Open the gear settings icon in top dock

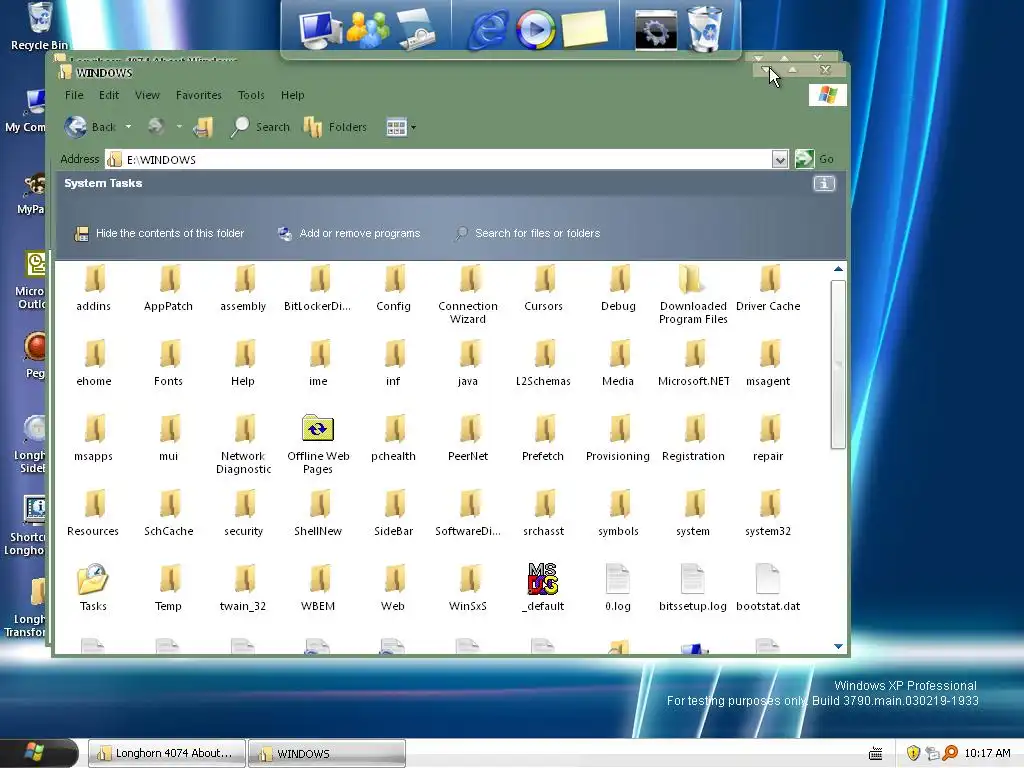656,29
